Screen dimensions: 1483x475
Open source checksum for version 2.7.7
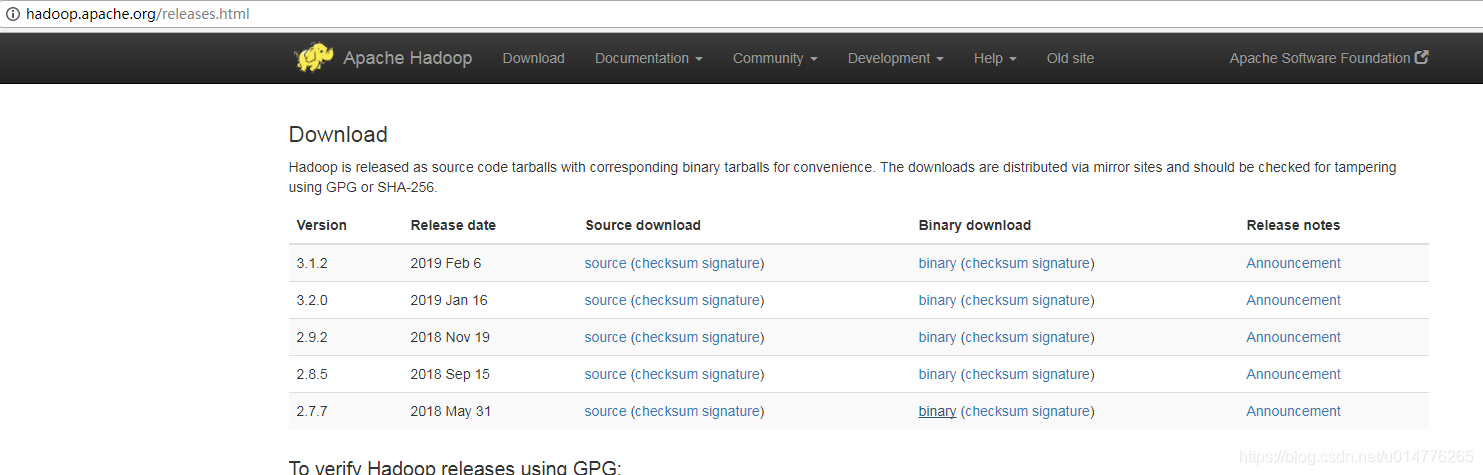click(x=667, y=411)
